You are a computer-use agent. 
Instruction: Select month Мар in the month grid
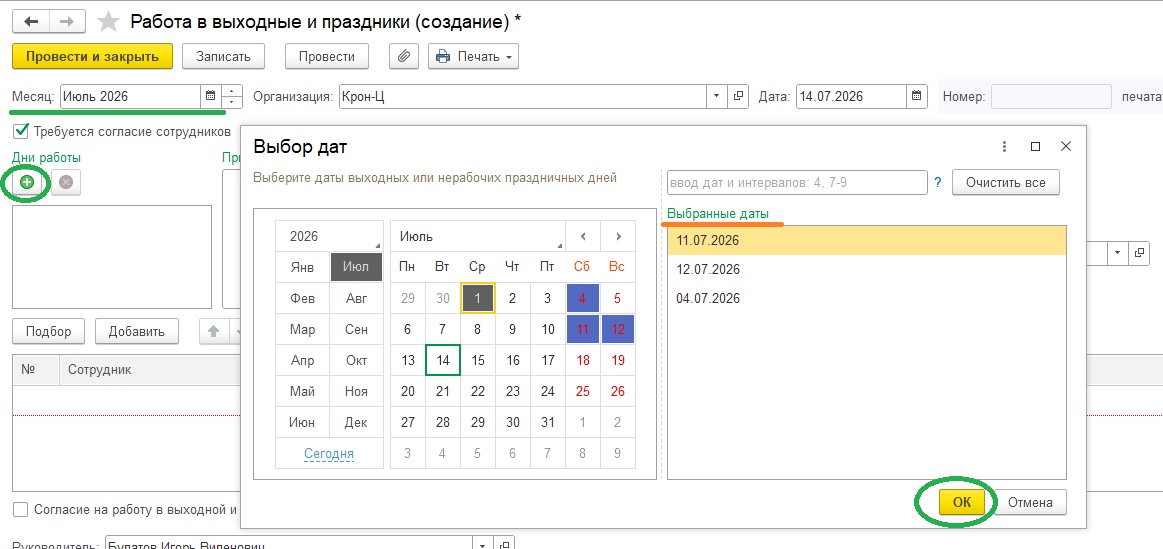(x=303, y=329)
